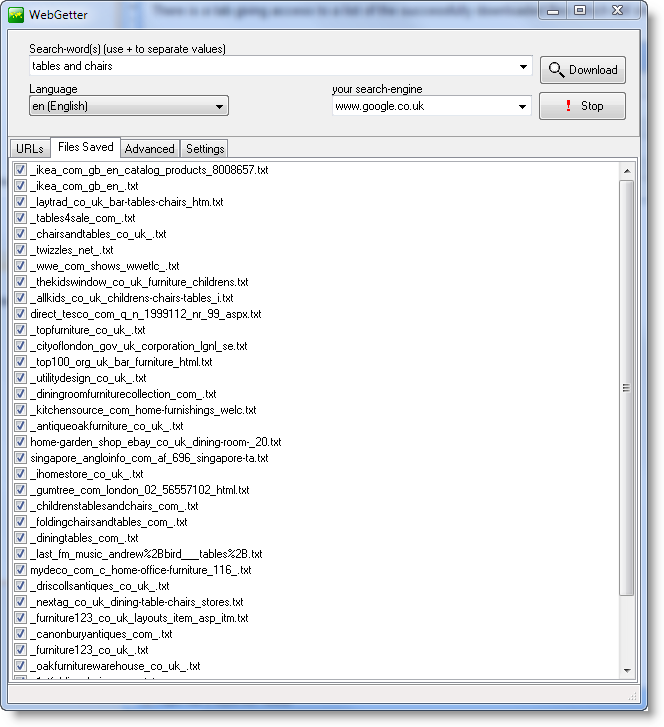Click the scroll up arrow in file list

627,169
